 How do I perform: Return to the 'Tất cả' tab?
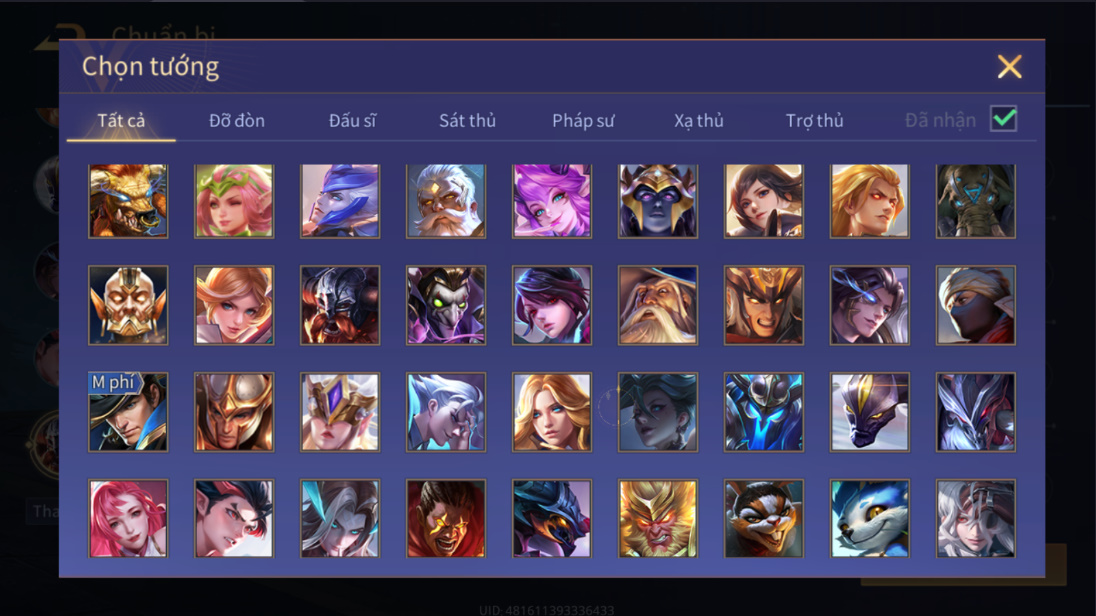121,121
